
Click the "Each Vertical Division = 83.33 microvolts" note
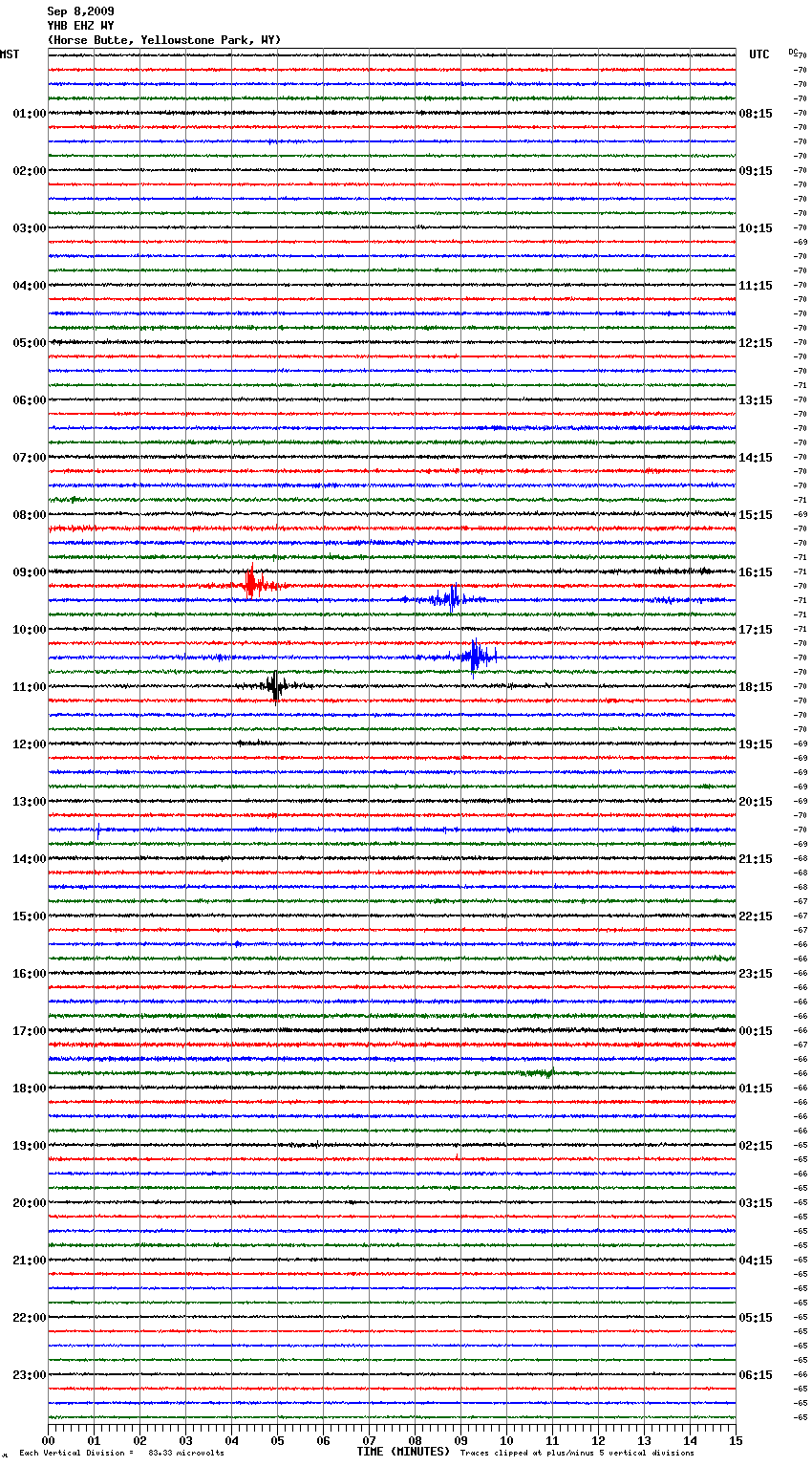[121, 1454]
